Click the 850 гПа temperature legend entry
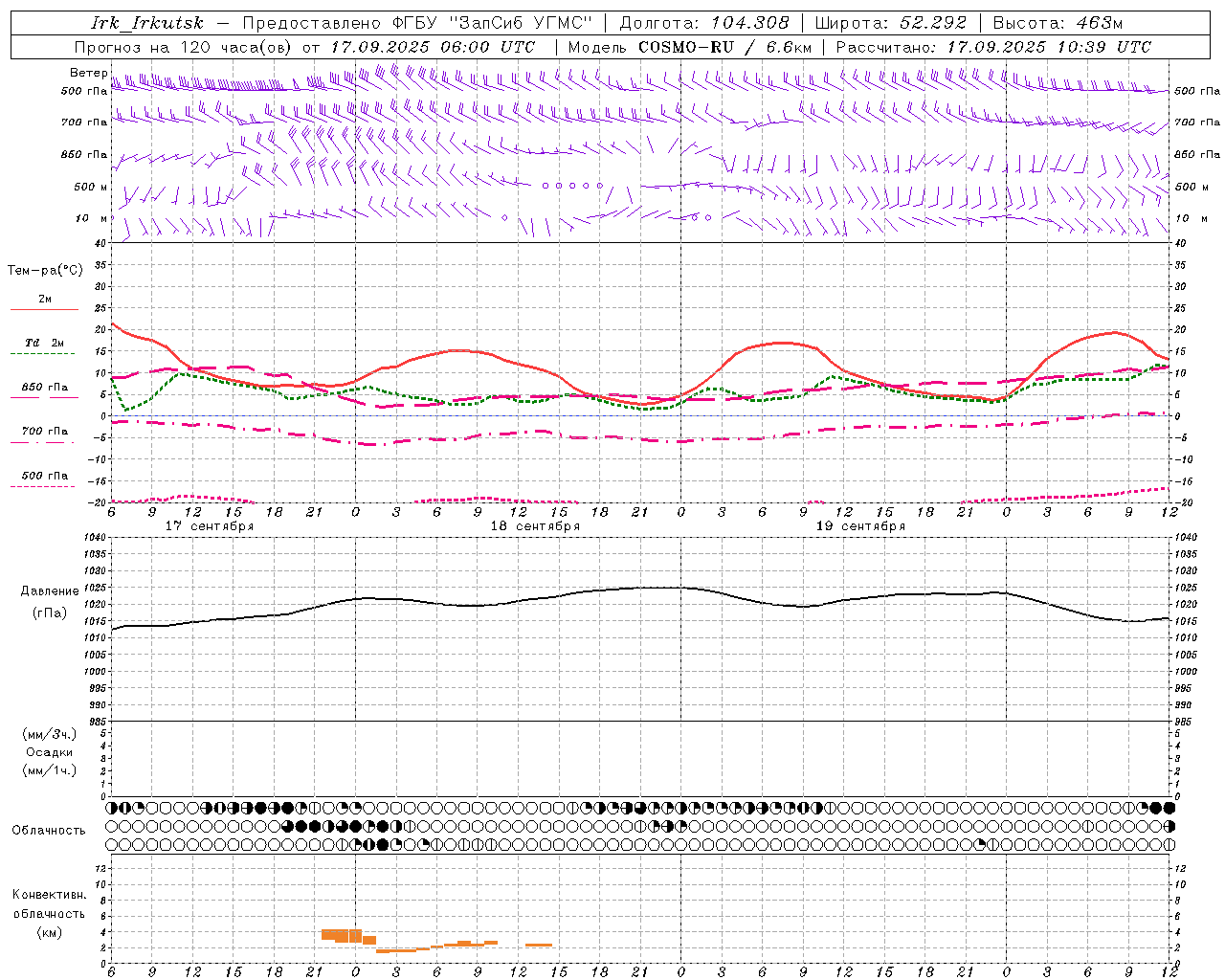The width and height of the screenshot is (1225, 980). pos(44,388)
